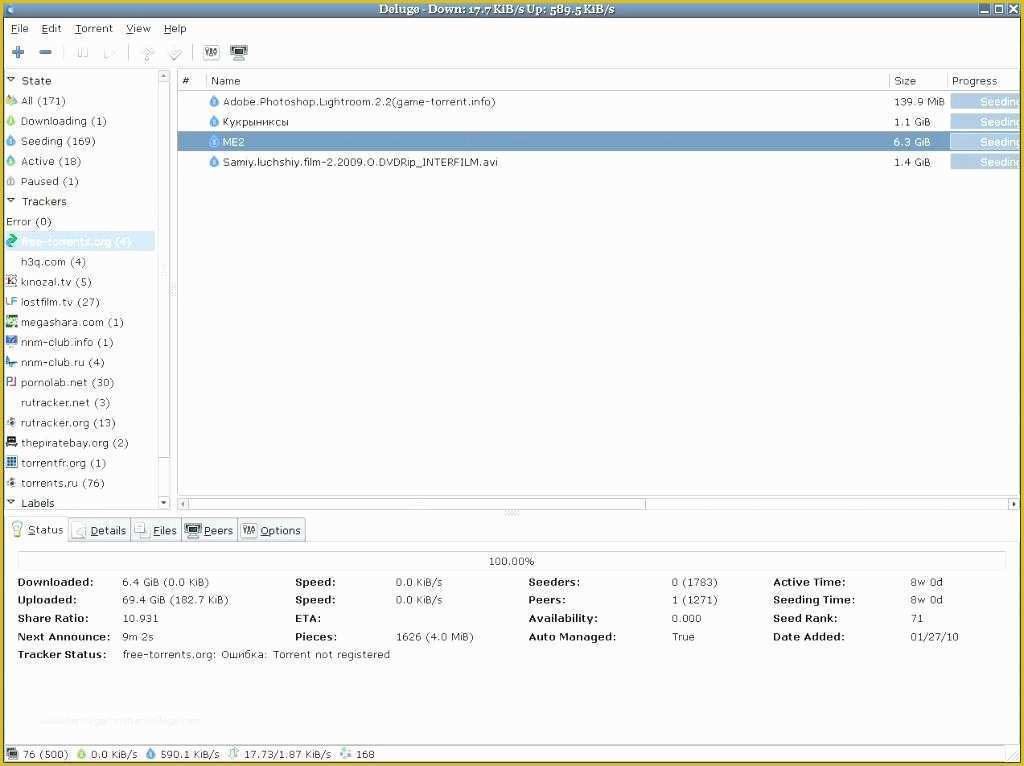Click torrent list horizontal scrollbar right arrow
Screen dimensions: 1024x766
click(1013, 504)
